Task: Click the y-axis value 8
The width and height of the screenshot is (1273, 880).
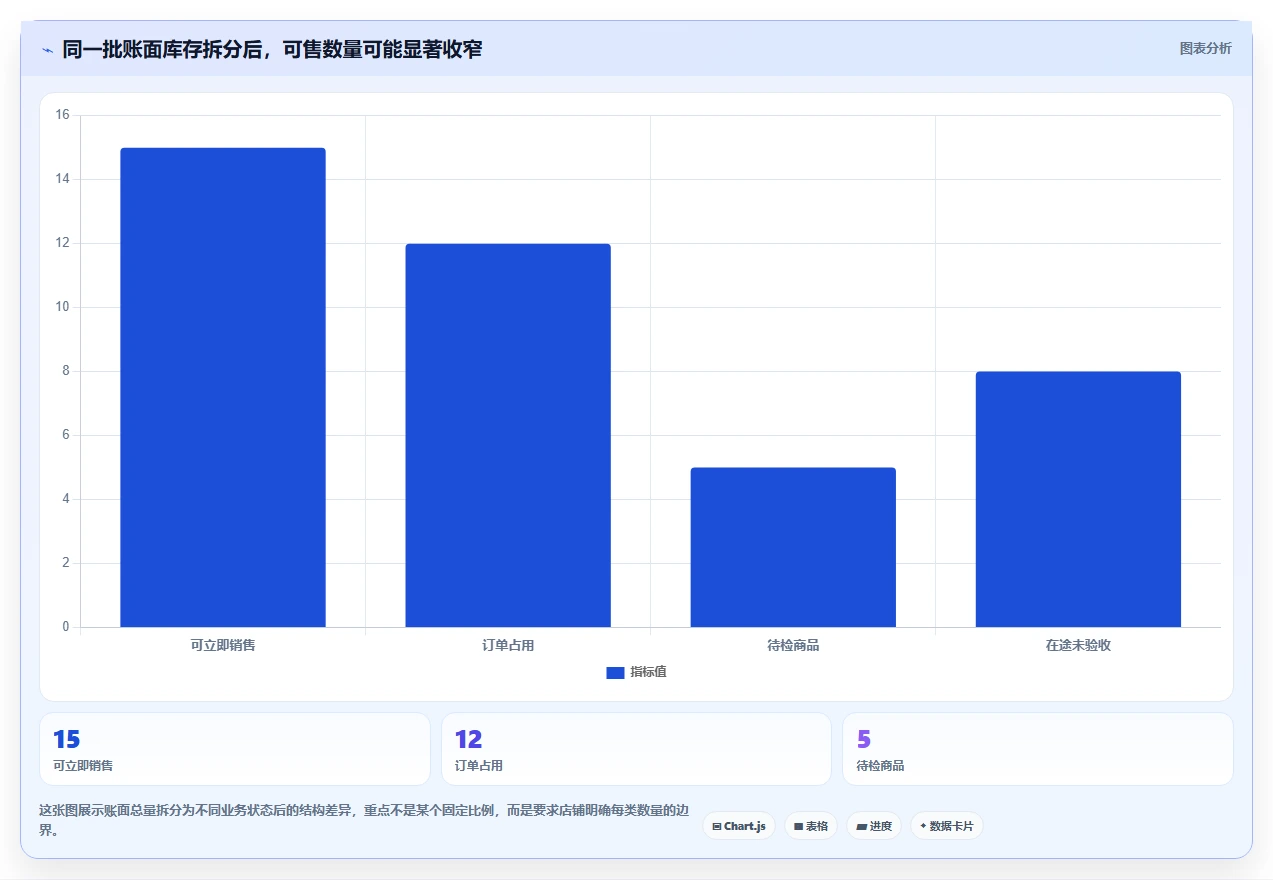Action: point(66,371)
